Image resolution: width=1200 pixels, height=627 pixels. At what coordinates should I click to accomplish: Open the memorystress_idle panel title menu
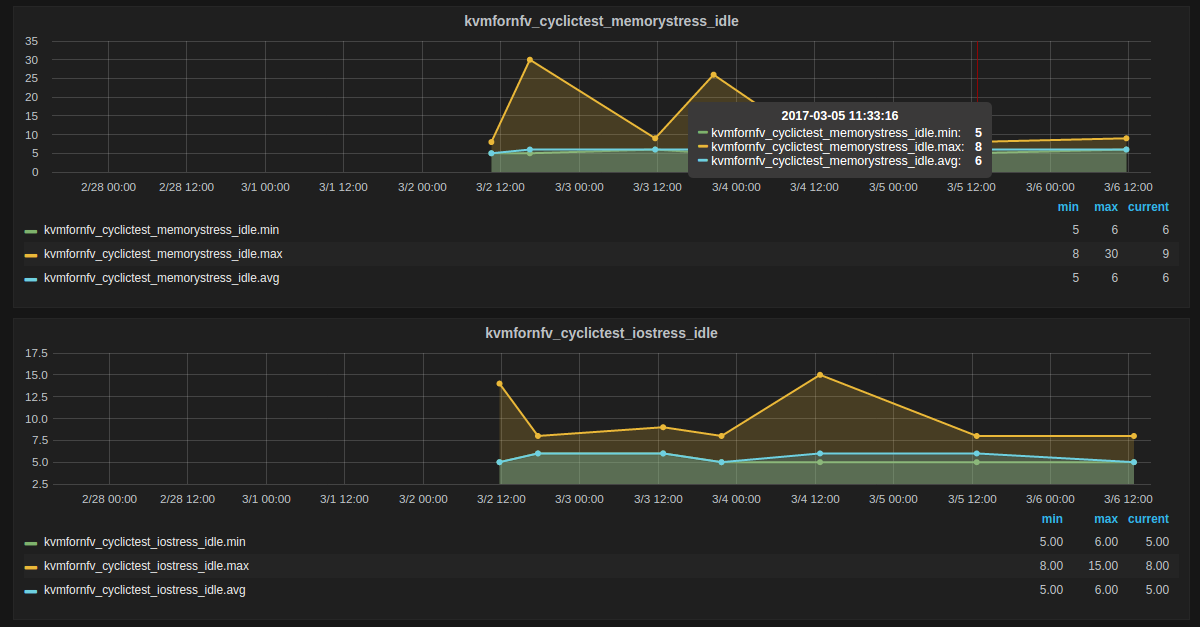click(x=601, y=21)
